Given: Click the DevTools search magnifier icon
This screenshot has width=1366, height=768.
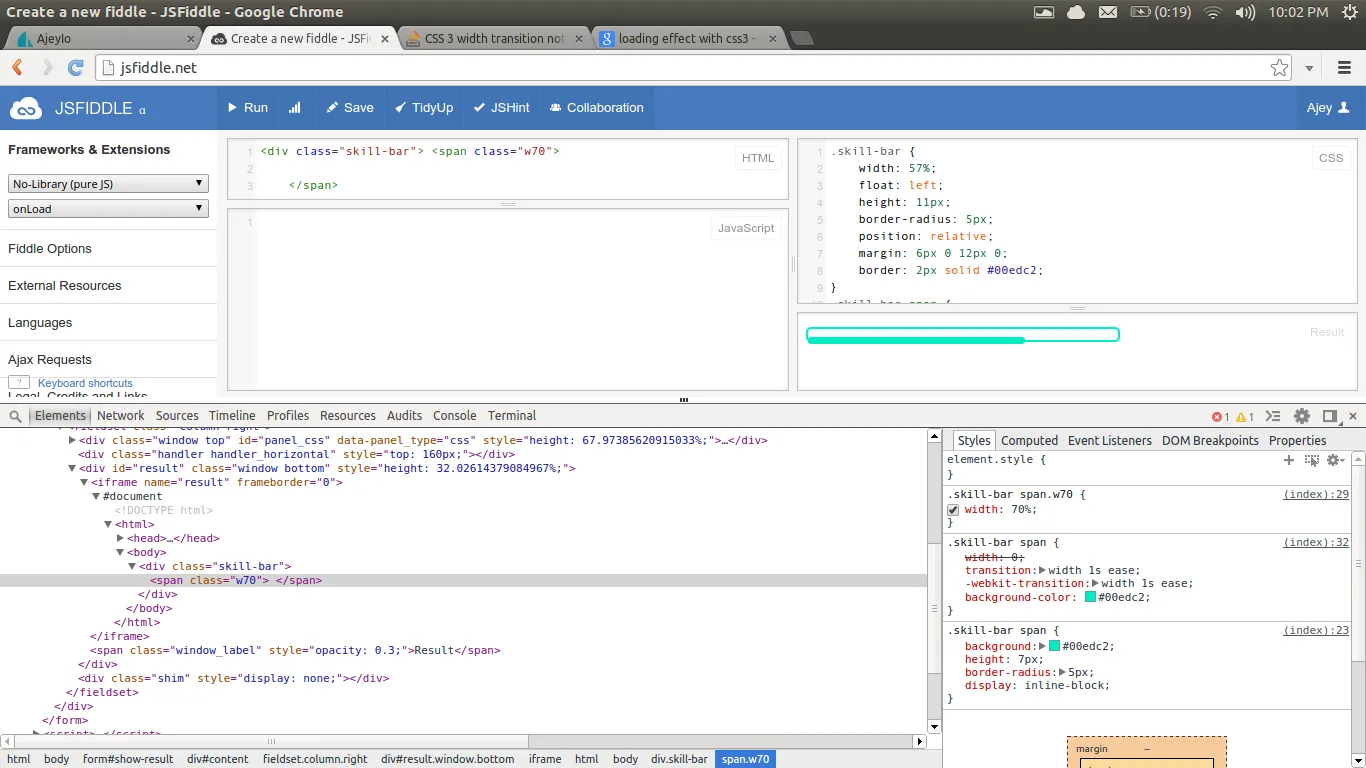Looking at the screenshot, I should [15, 416].
